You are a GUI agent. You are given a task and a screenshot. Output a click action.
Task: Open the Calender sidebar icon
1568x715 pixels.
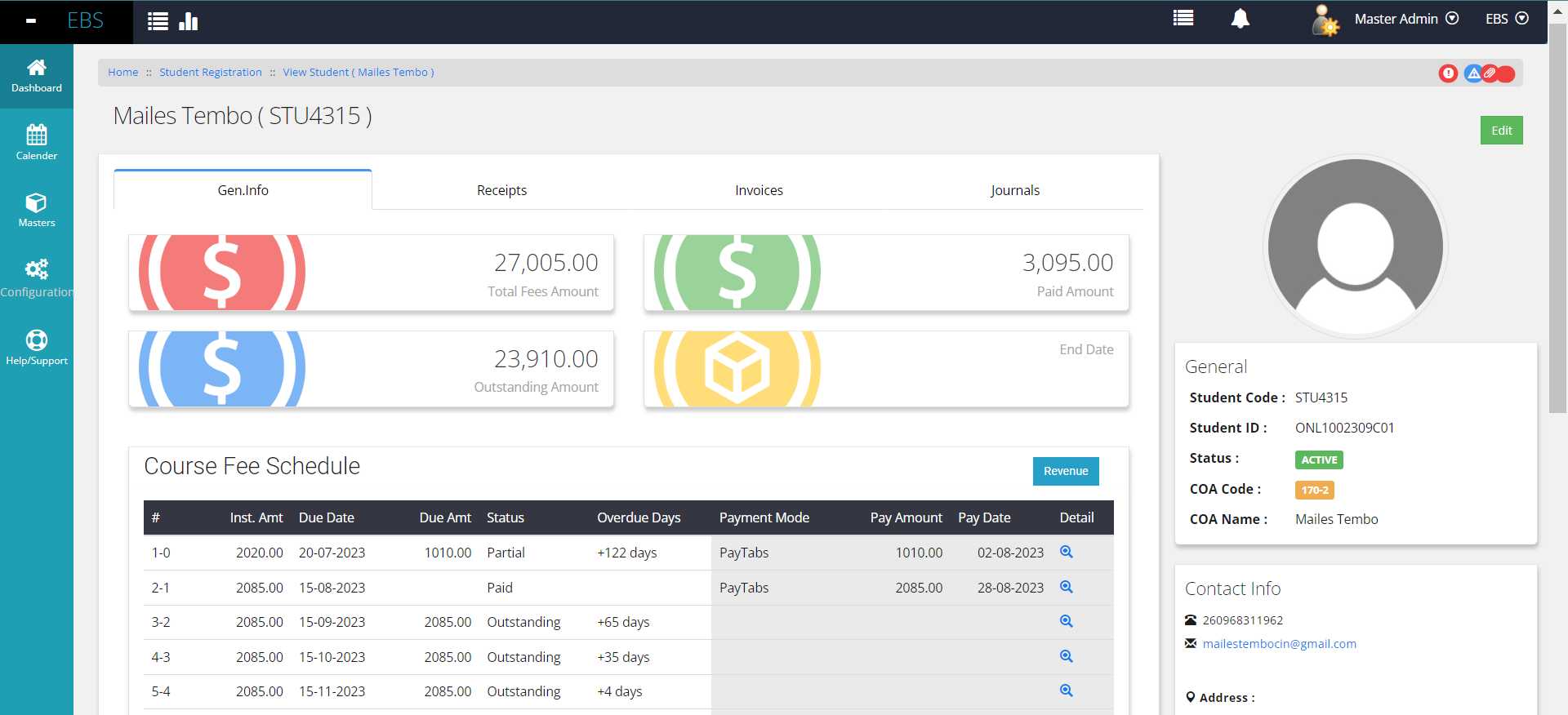click(37, 143)
